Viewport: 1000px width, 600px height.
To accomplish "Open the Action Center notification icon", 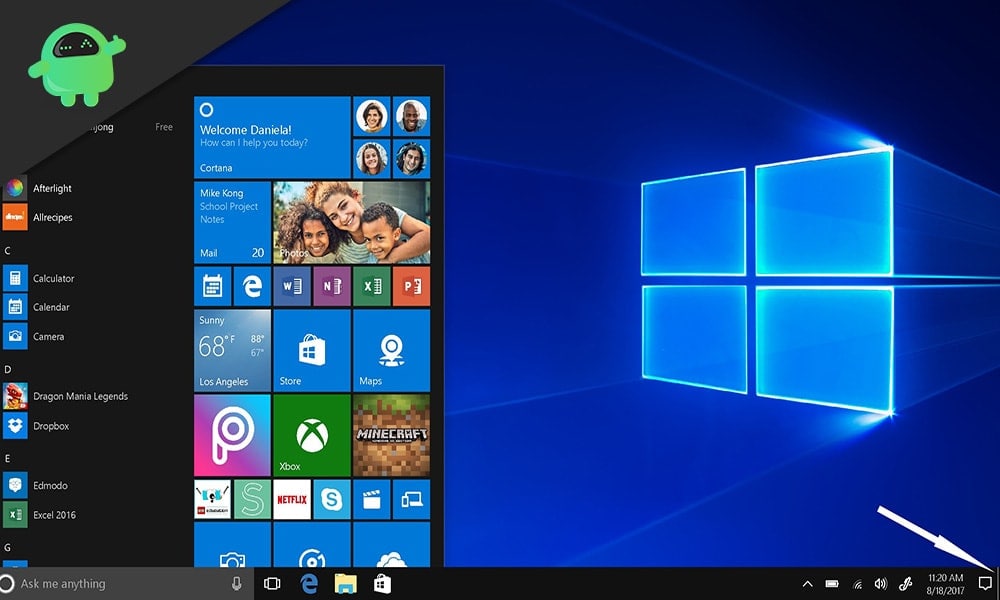I will (x=985, y=583).
